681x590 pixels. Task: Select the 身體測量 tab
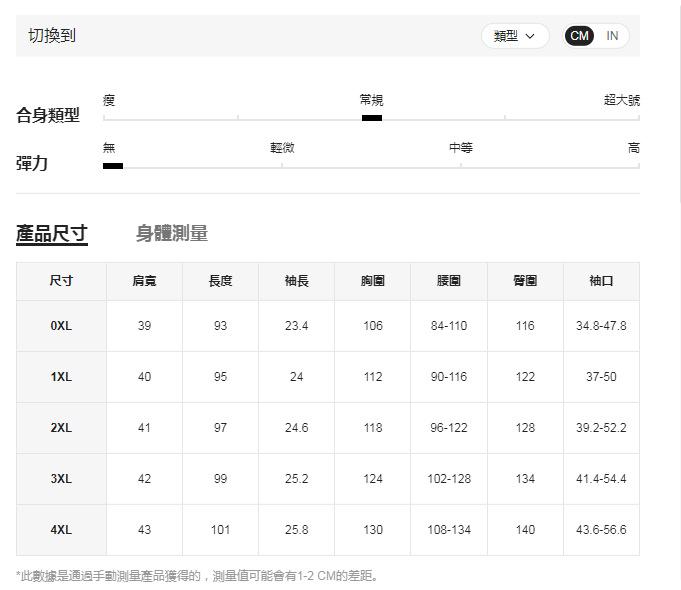(172, 234)
